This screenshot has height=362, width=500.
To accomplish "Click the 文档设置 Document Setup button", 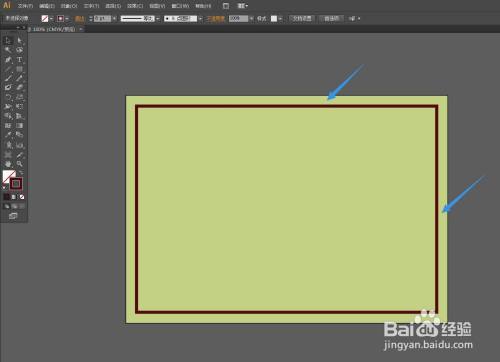I will click(x=302, y=19).
